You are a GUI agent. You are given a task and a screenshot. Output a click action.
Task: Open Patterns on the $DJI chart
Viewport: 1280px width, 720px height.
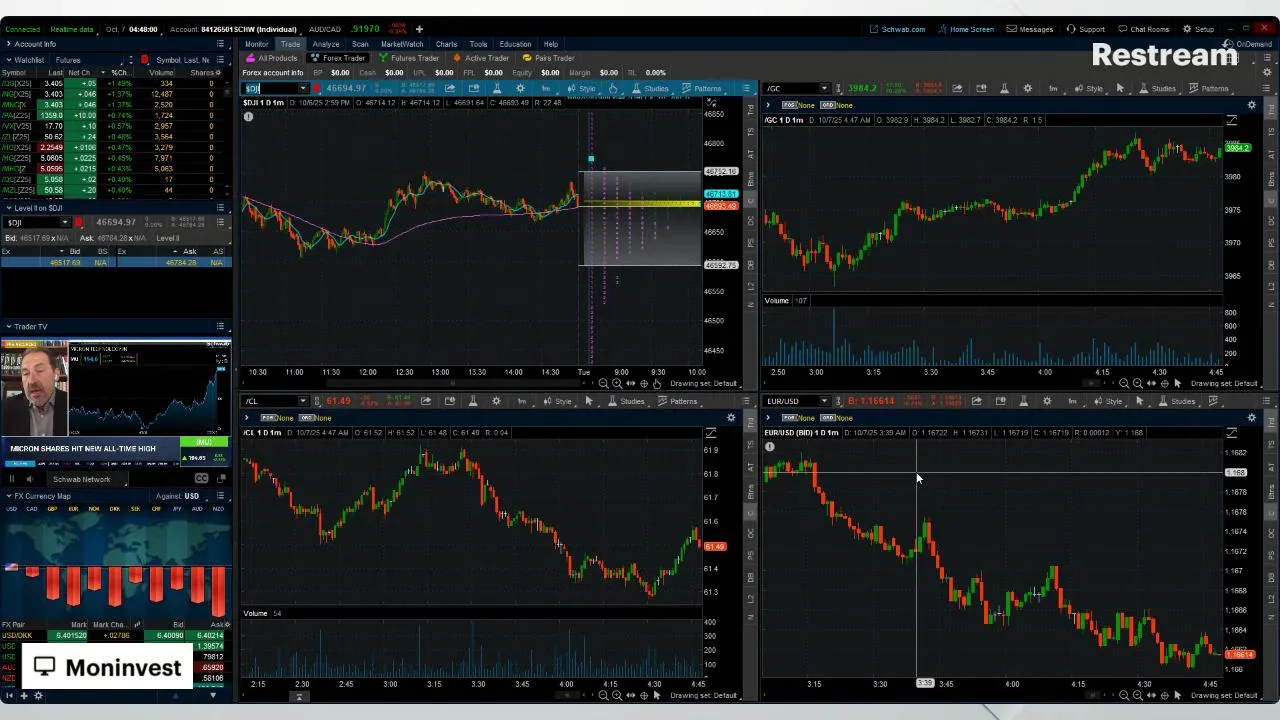pos(700,89)
